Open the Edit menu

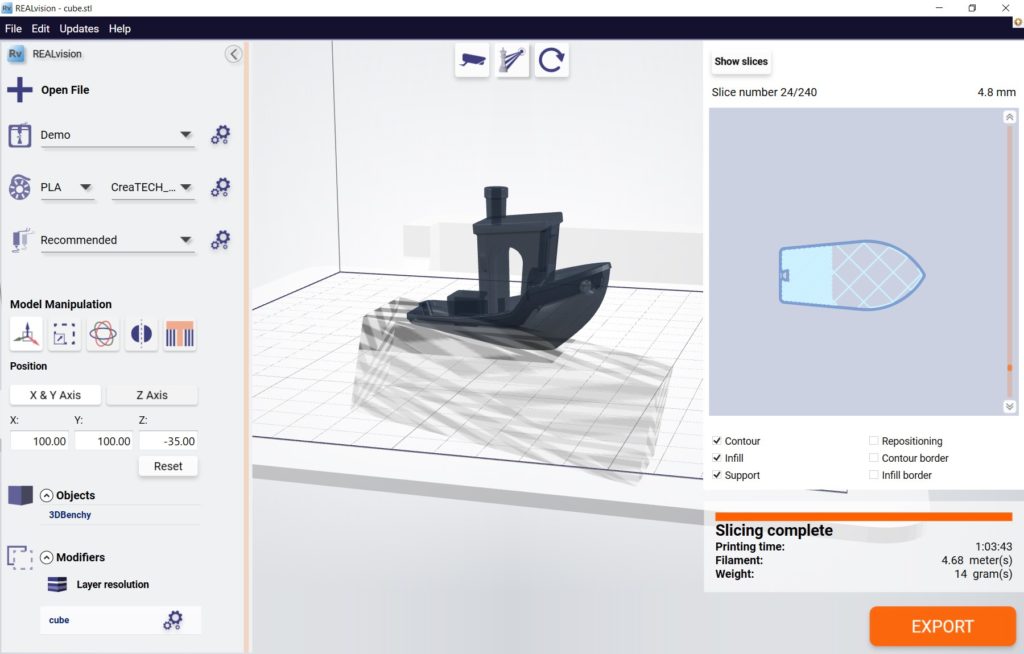(40, 29)
